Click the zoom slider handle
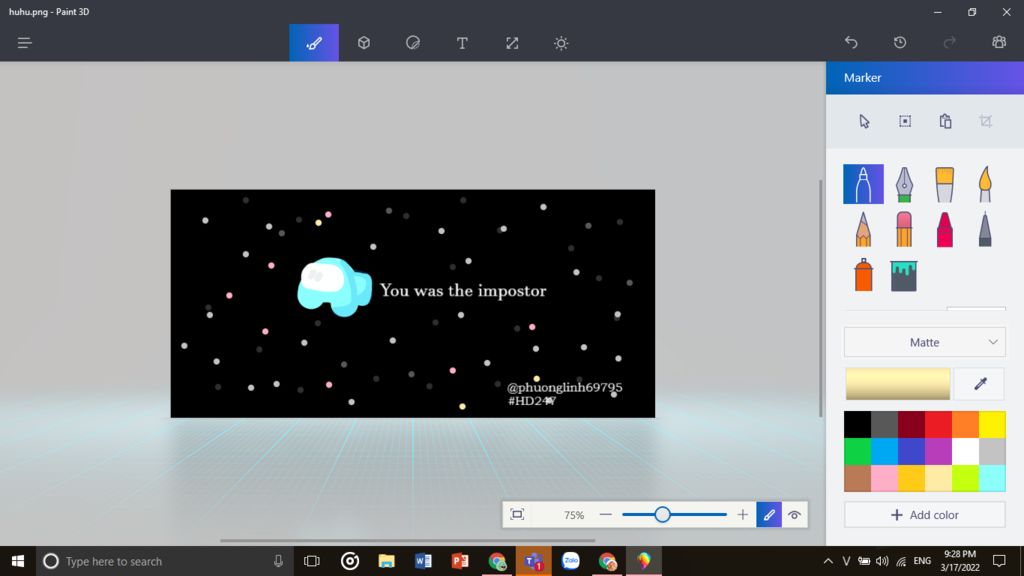This screenshot has height=576, width=1024. click(x=662, y=515)
